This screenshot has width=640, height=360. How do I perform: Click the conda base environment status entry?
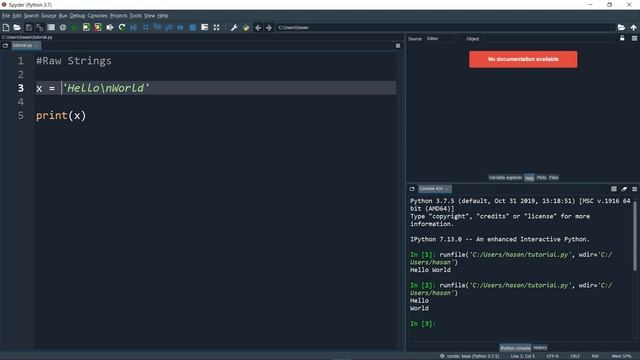tap(470, 356)
